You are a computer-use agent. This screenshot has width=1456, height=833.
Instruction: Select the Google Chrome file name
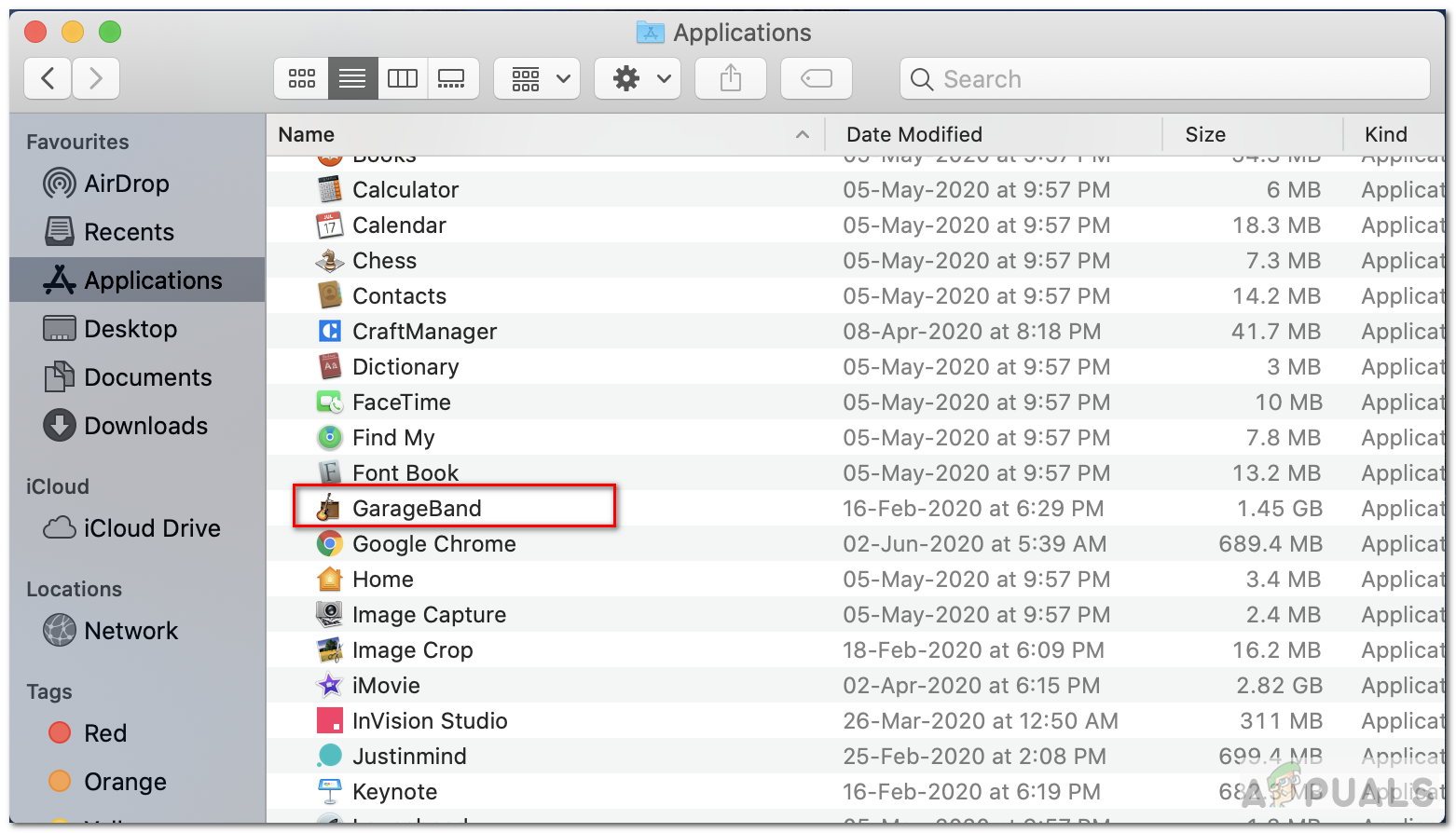point(434,544)
